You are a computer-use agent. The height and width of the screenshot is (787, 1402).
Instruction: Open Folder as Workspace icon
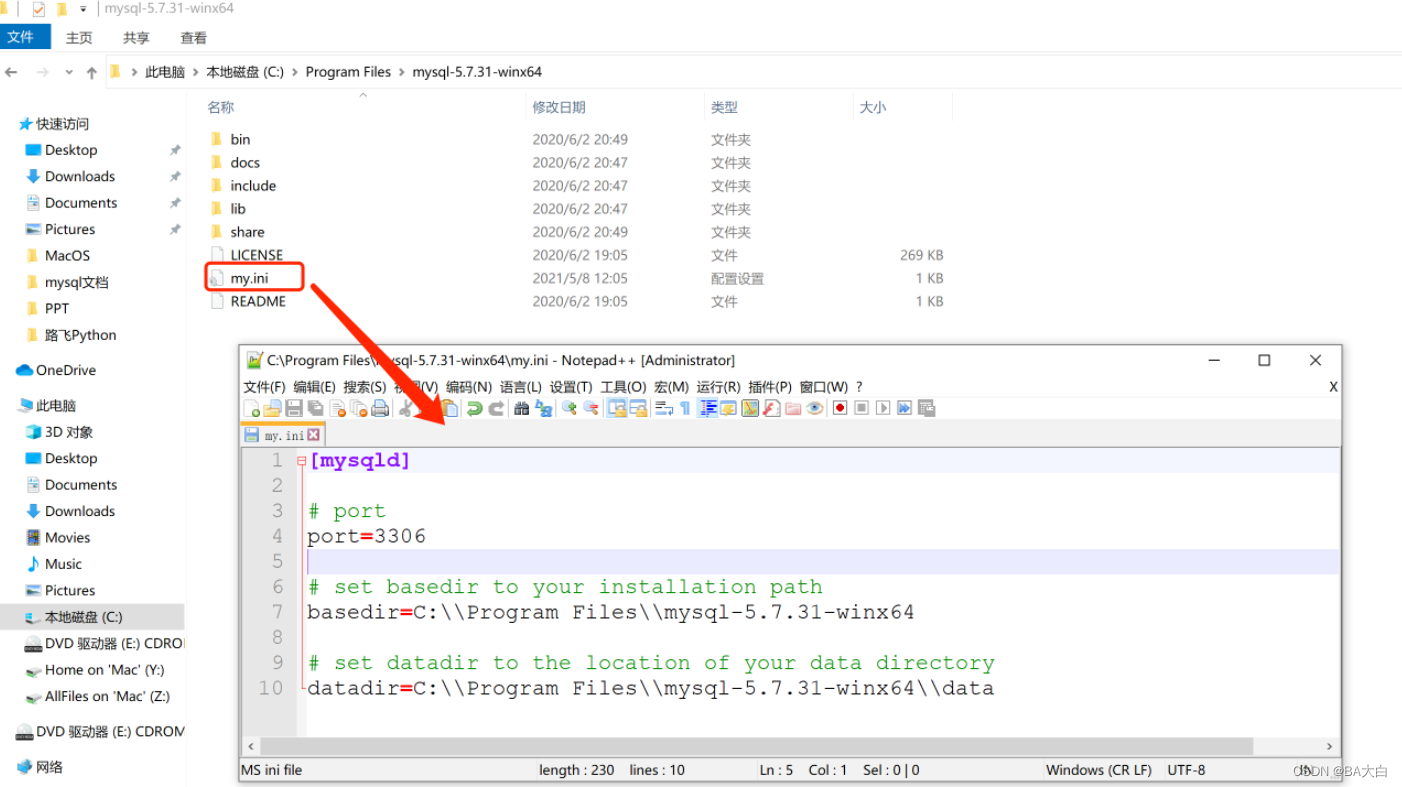pos(794,408)
